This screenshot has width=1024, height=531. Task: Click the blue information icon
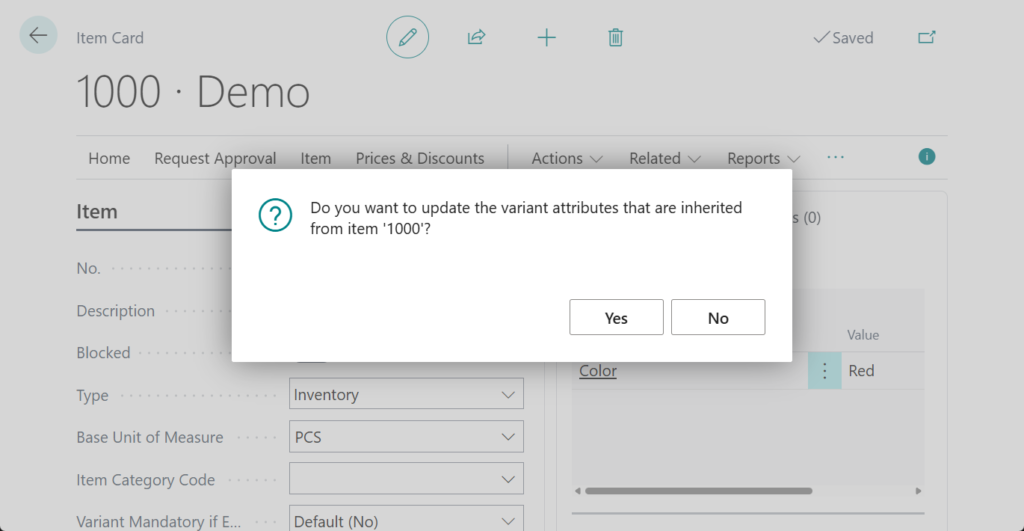tap(927, 157)
